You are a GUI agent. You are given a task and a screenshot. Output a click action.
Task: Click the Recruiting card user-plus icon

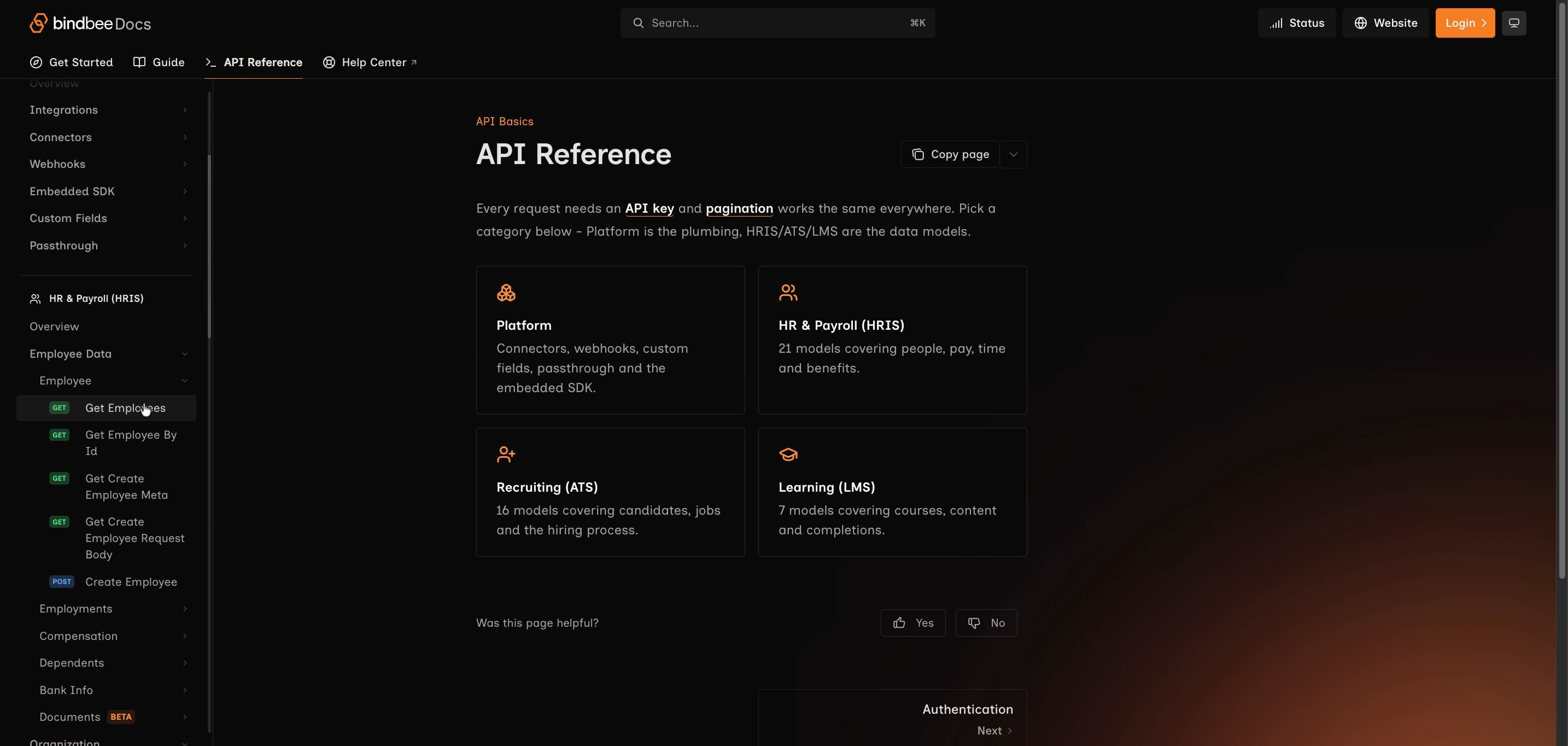pyautogui.click(x=506, y=454)
